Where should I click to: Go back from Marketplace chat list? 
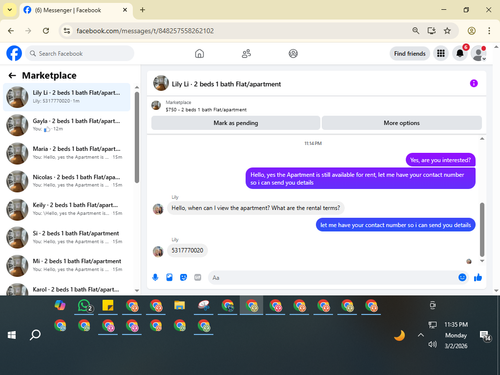click(x=12, y=76)
